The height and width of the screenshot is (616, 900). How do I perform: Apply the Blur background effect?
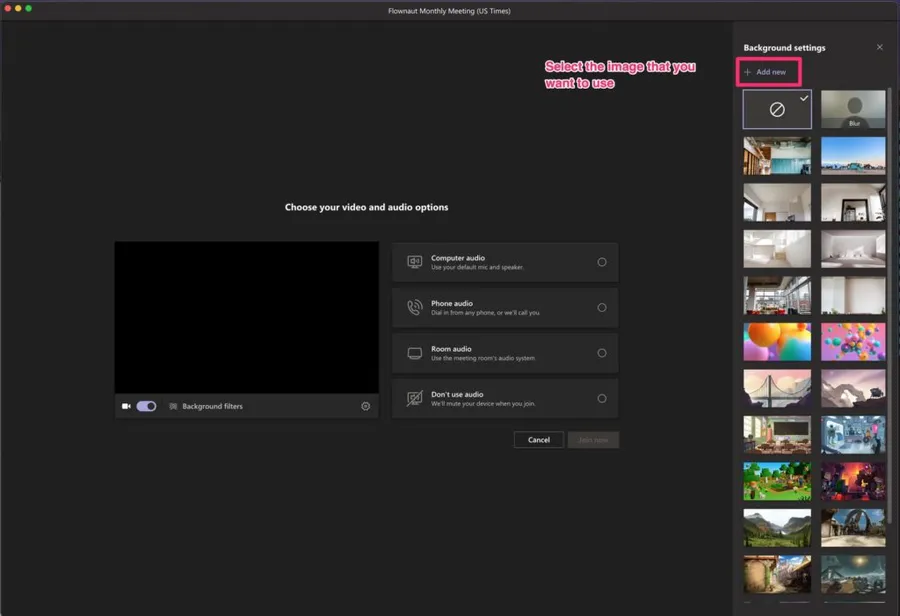pyautogui.click(x=853, y=110)
